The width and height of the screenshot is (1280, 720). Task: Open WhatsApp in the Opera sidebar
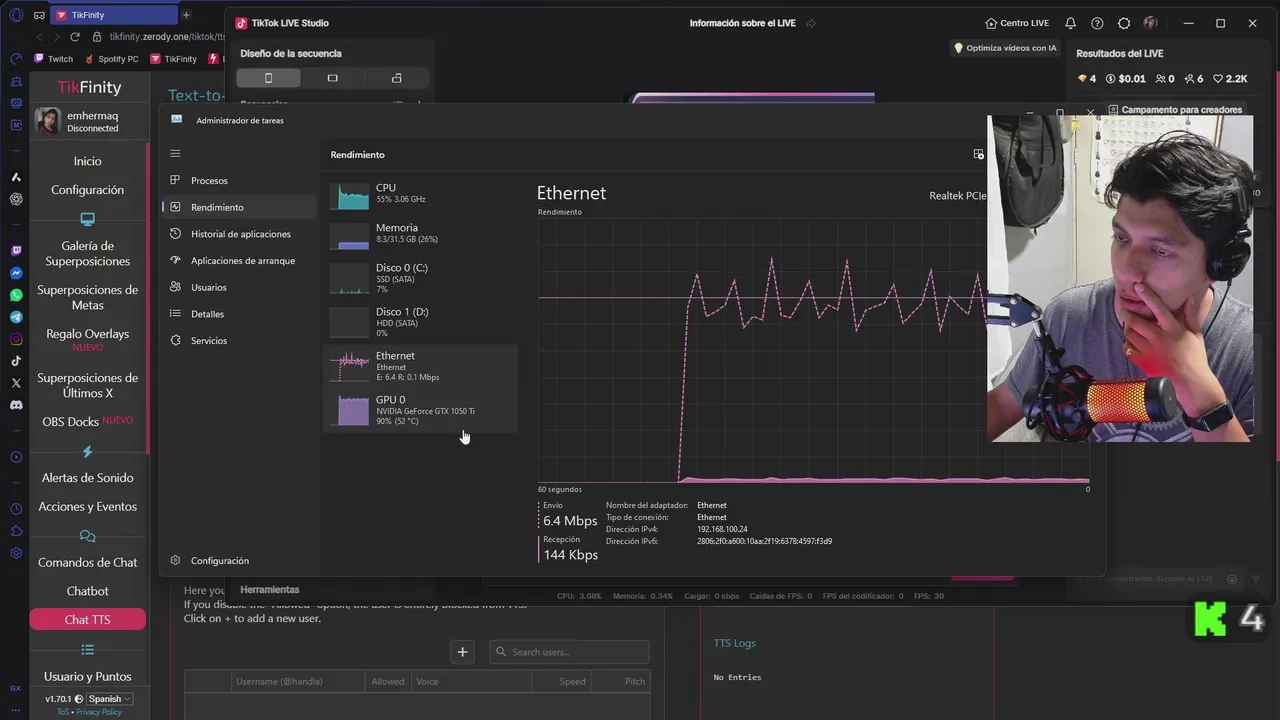[16, 295]
